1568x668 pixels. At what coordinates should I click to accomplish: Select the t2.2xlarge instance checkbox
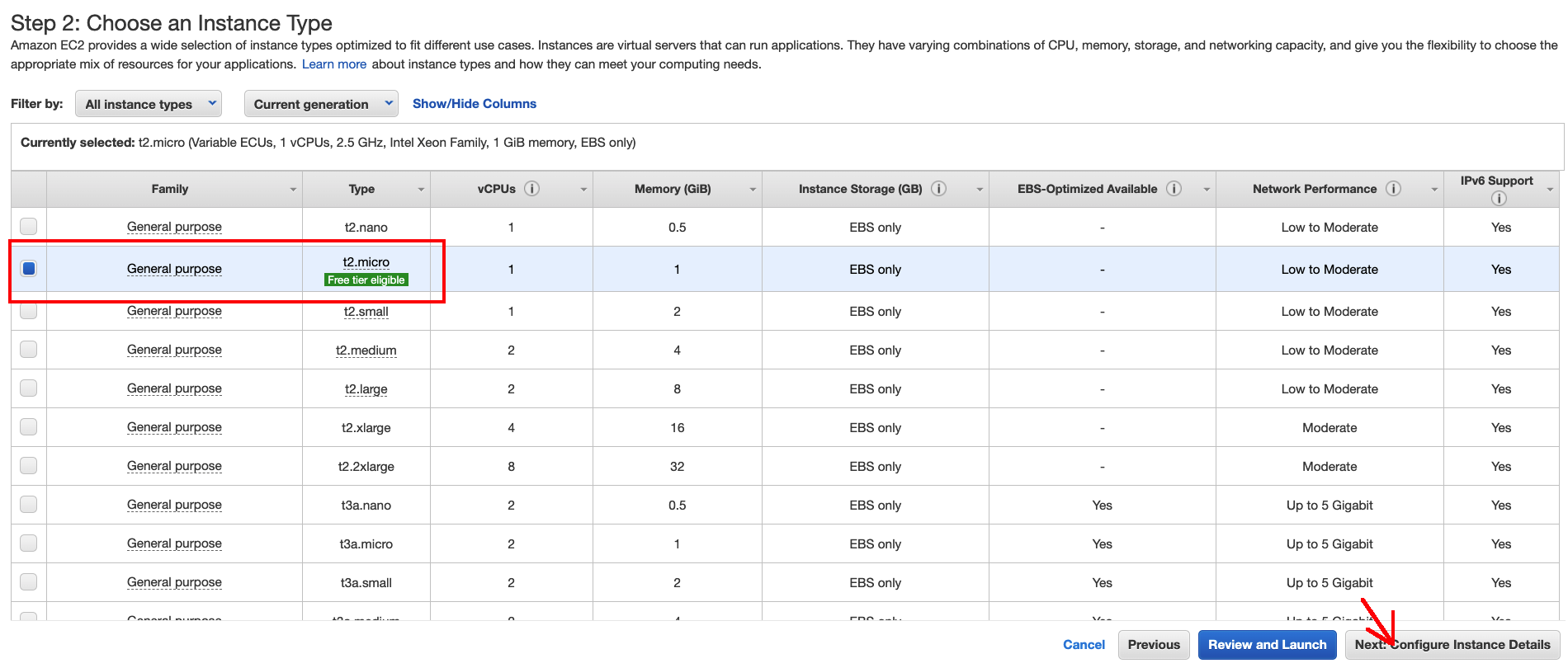[x=29, y=465]
